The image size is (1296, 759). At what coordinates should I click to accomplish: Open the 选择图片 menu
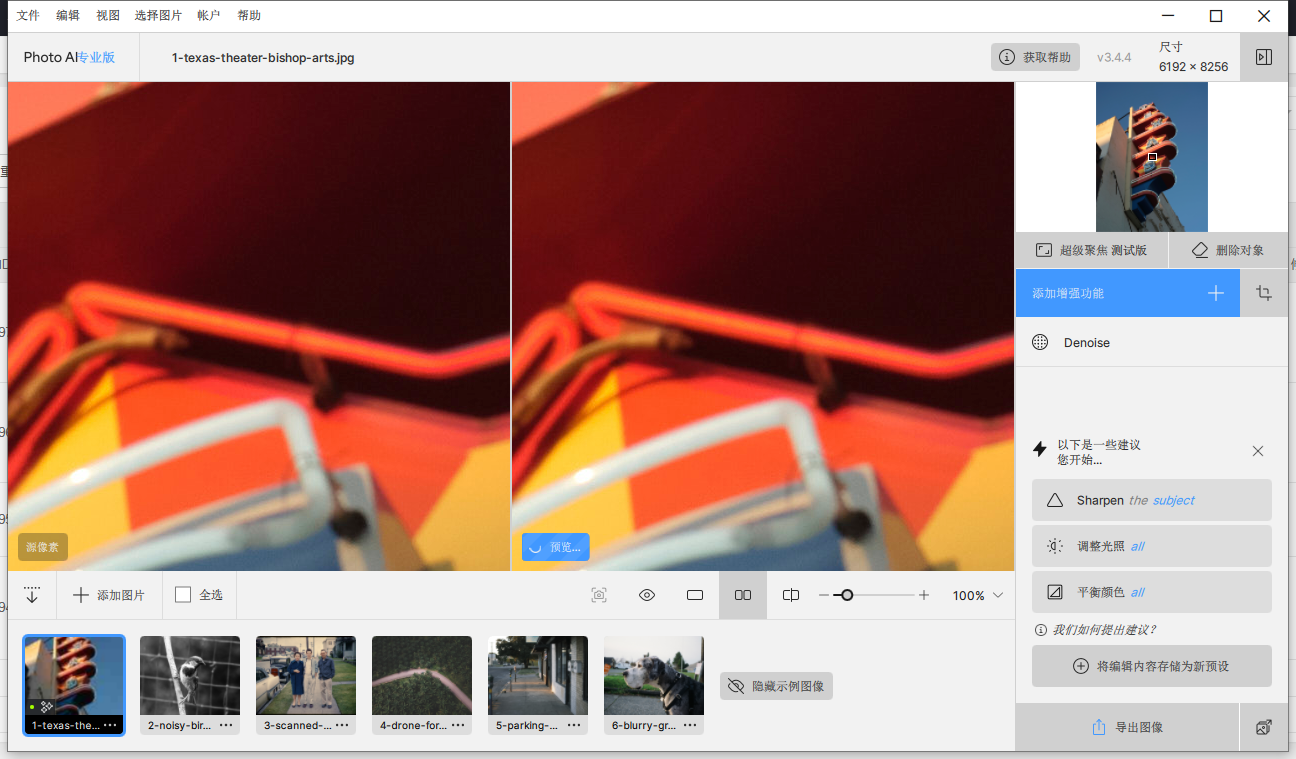(158, 16)
